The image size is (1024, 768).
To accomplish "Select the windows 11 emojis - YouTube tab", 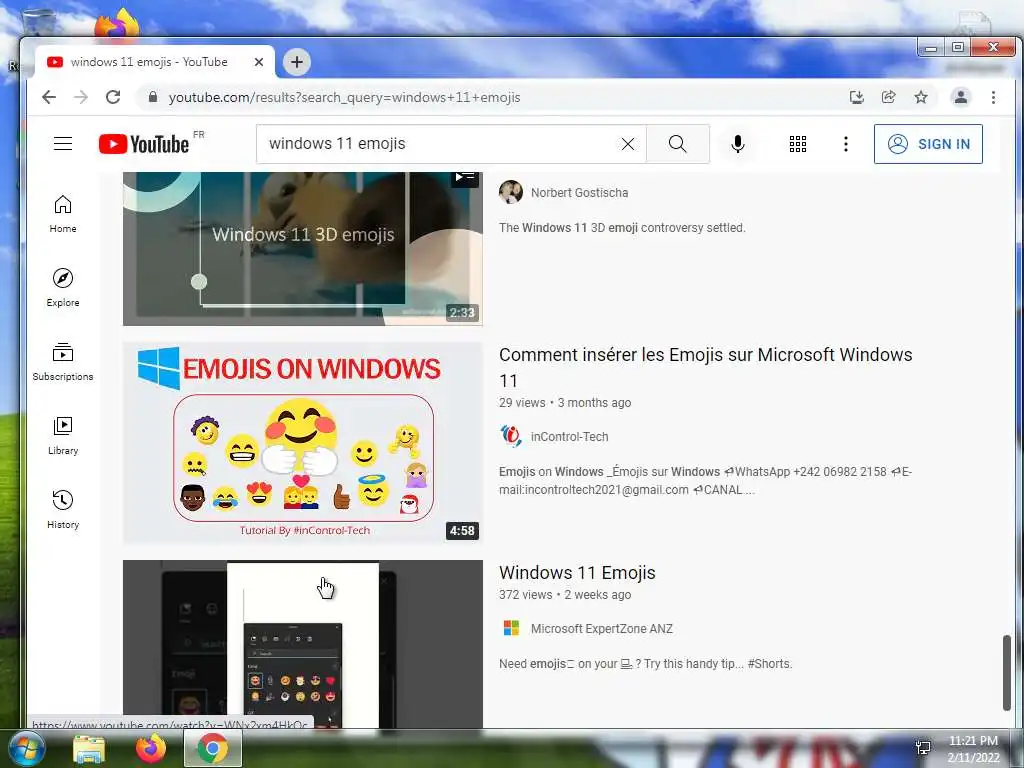I will click(154, 62).
